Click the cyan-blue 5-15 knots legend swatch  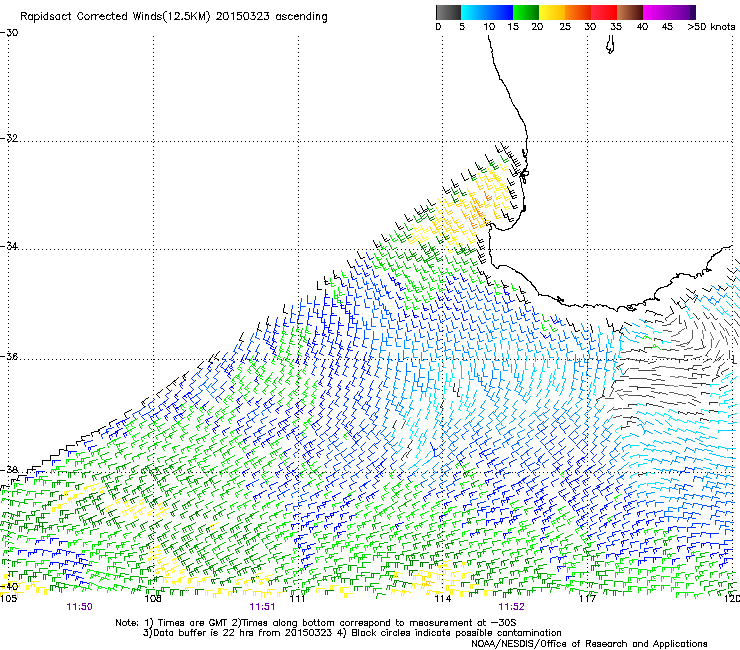point(487,12)
